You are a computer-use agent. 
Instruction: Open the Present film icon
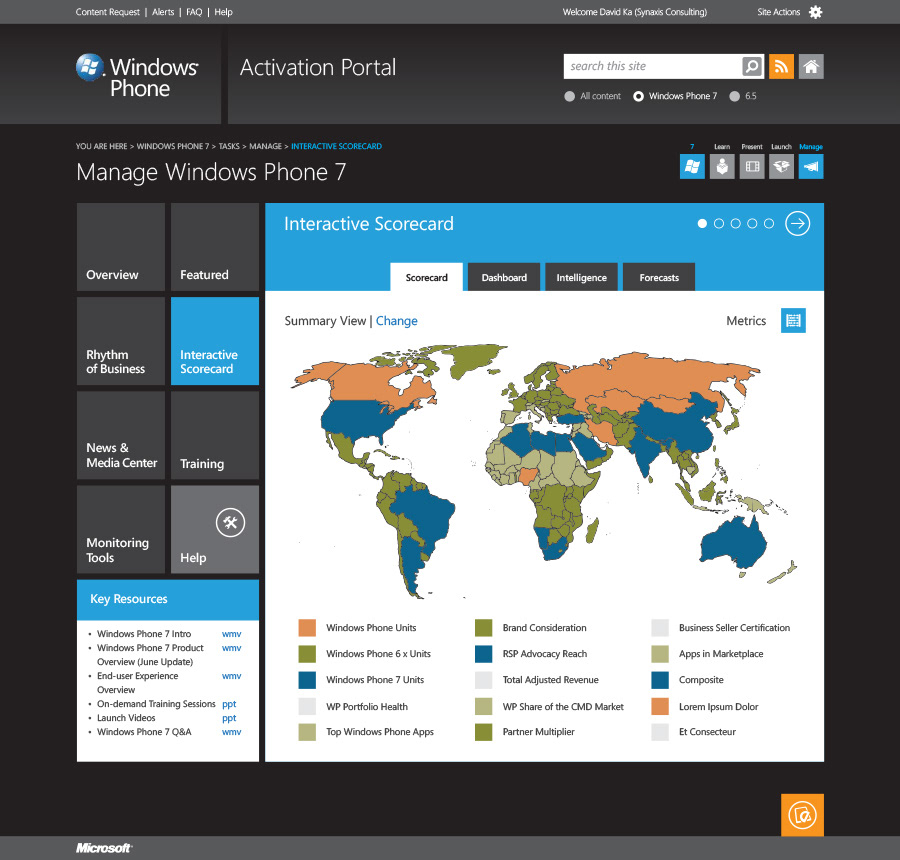[x=752, y=167]
